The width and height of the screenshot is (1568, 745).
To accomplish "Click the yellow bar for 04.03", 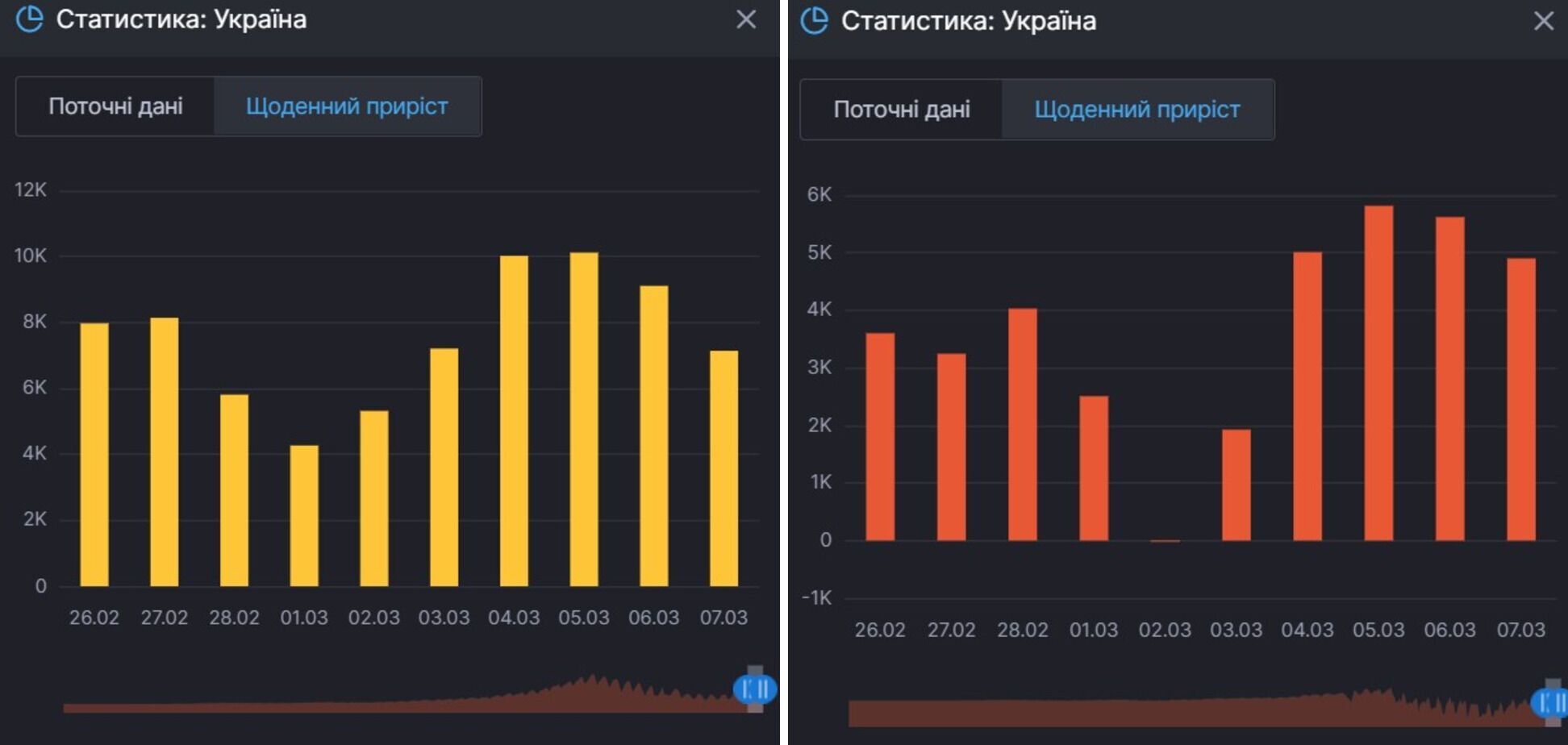I will (515, 421).
